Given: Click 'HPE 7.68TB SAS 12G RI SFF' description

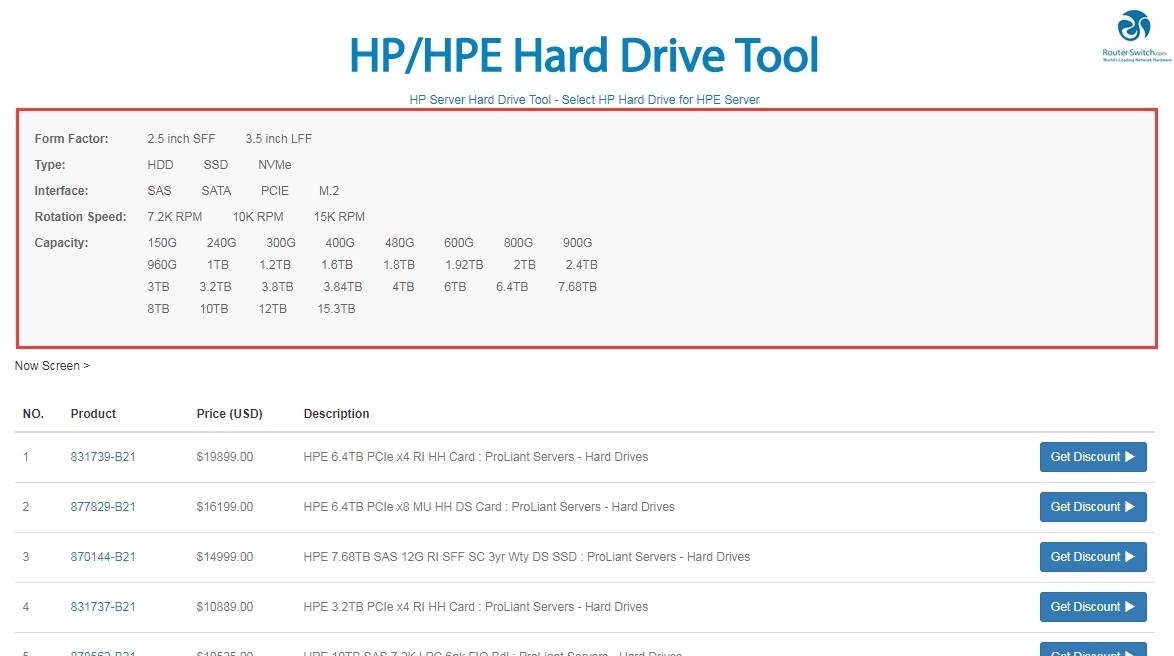Looking at the screenshot, I should (527, 557).
